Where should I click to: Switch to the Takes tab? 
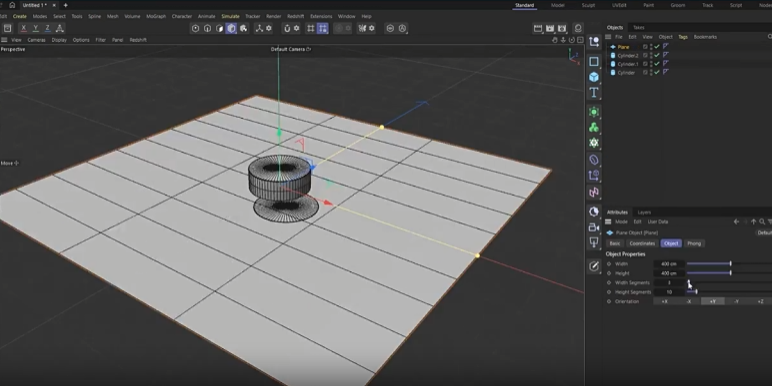[x=639, y=28]
